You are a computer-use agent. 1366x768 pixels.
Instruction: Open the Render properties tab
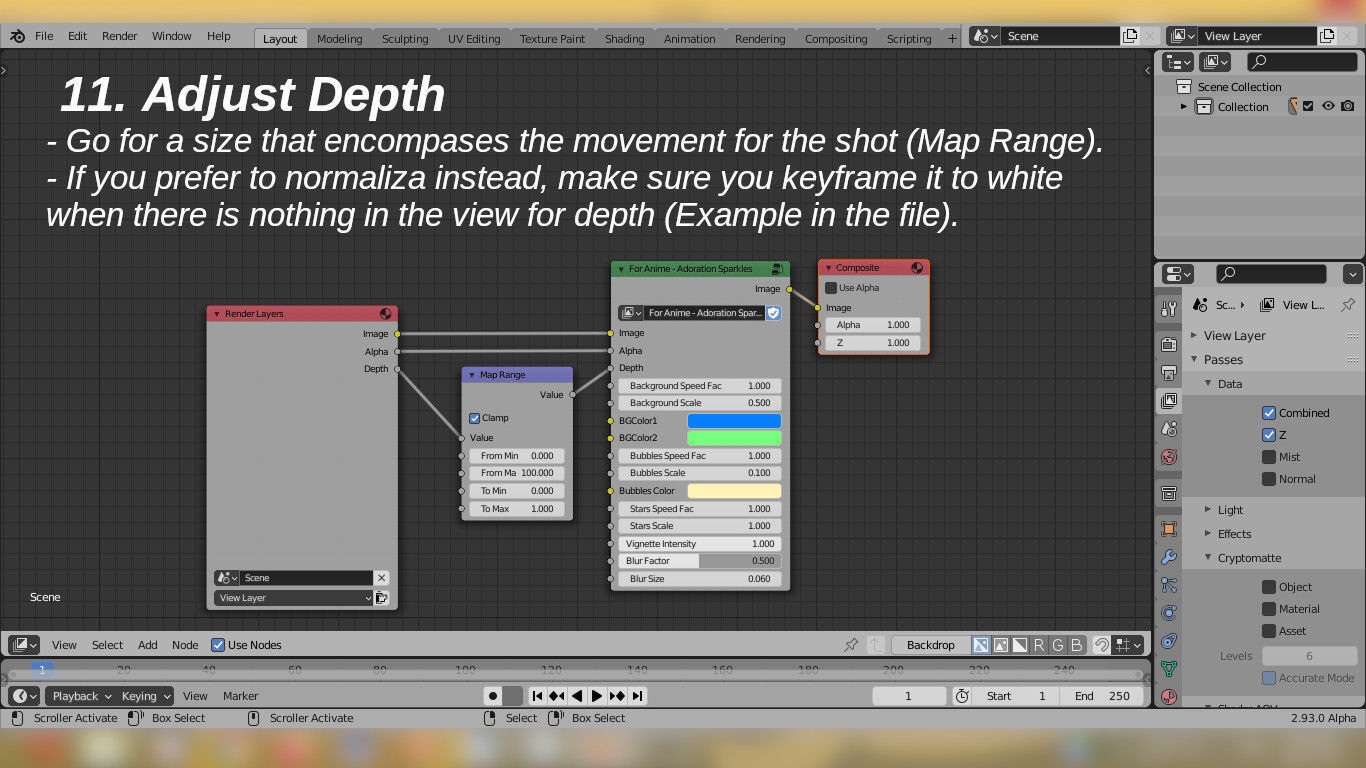click(1168, 344)
